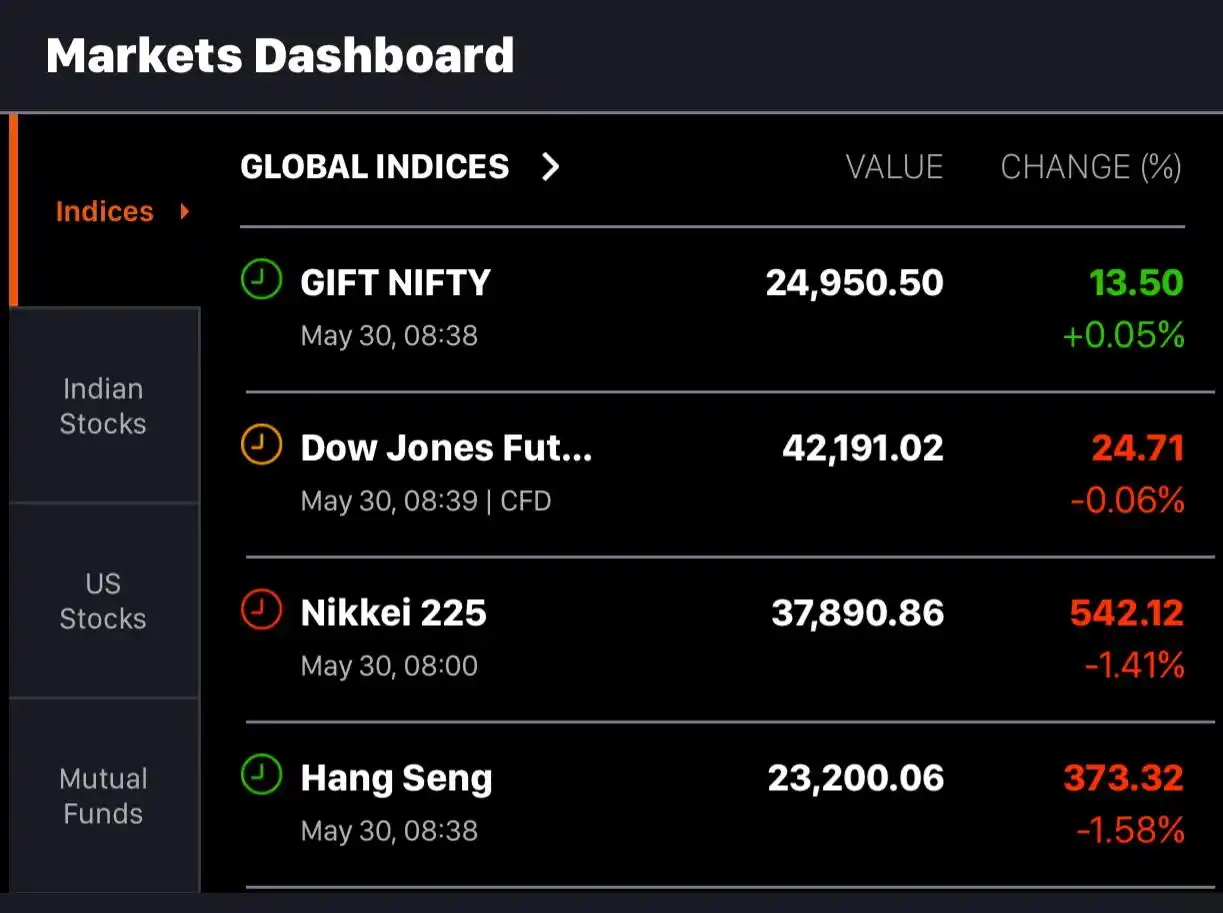Click the -1.58% change for Hang Seng
Image resolution: width=1223 pixels, height=913 pixels.
[1129, 830]
